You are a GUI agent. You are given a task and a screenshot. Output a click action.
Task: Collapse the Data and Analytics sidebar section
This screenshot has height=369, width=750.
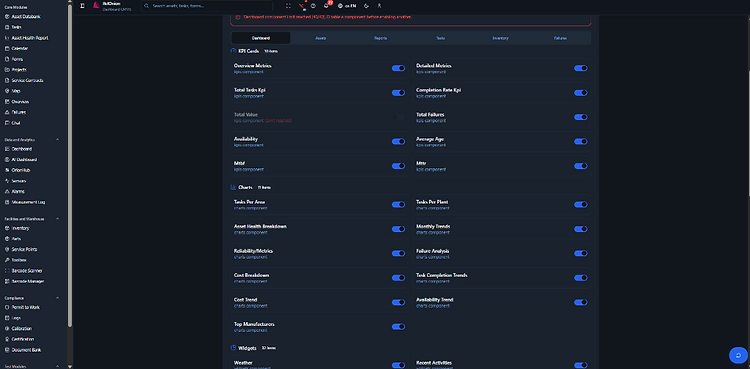coord(58,140)
